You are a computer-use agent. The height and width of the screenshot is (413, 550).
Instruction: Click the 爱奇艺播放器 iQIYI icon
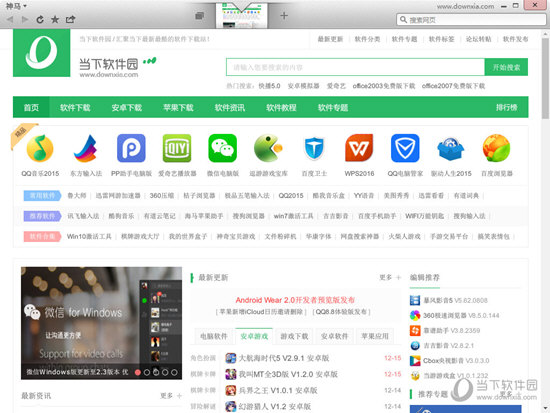click(177, 148)
